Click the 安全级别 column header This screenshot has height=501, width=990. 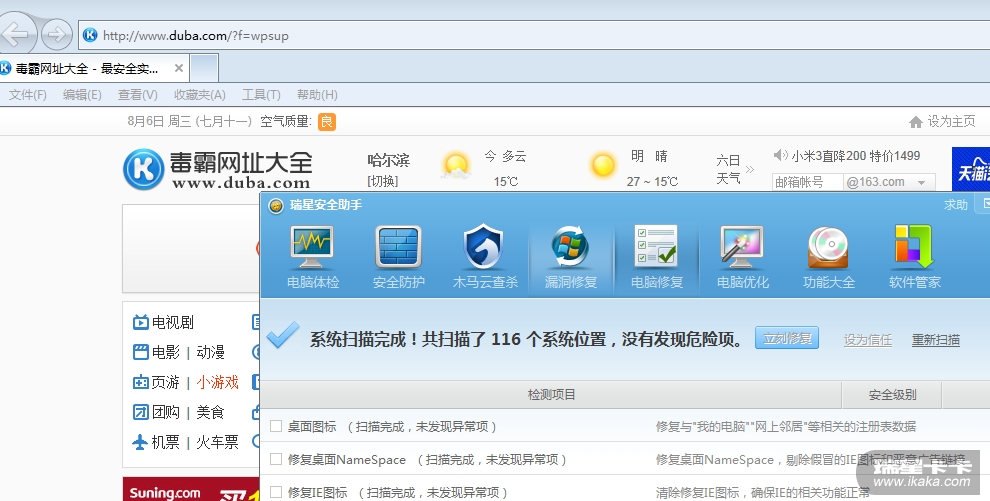tap(892, 395)
